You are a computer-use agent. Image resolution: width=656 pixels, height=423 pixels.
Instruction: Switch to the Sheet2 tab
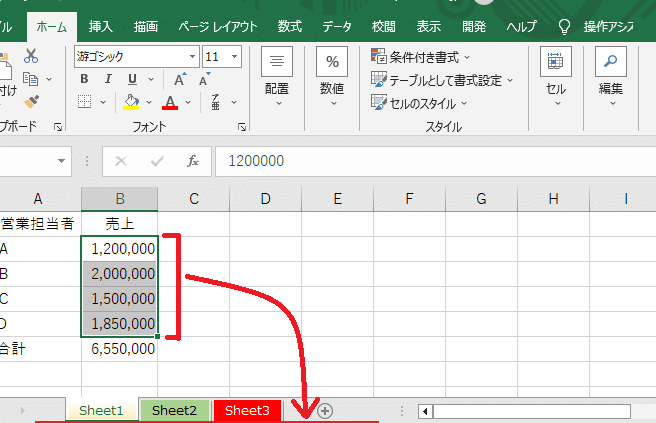(174, 410)
